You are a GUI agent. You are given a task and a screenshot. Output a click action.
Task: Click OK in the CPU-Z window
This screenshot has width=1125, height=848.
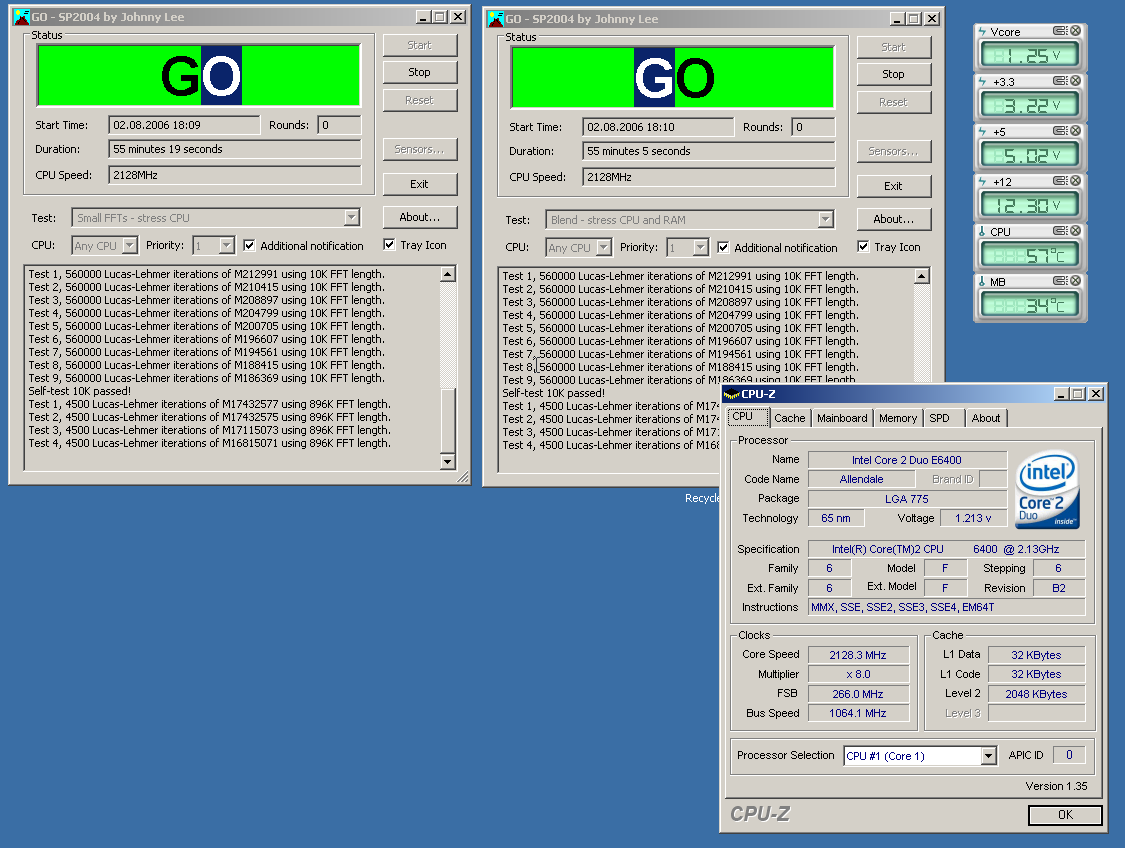1065,815
